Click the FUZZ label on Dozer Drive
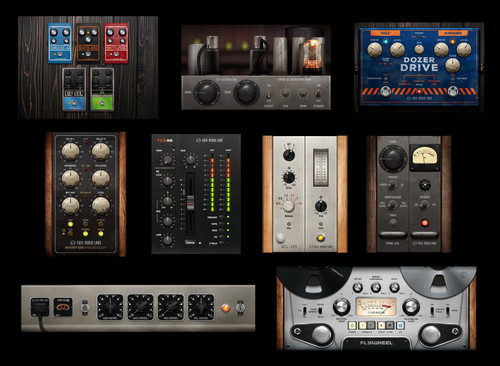The image size is (500, 366). (x=385, y=33)
